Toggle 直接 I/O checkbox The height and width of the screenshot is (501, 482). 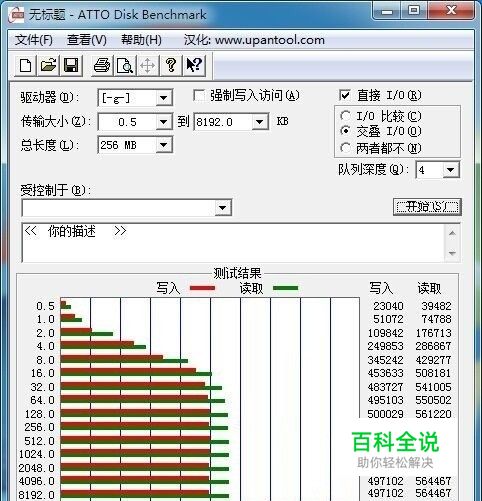point(345,95)
